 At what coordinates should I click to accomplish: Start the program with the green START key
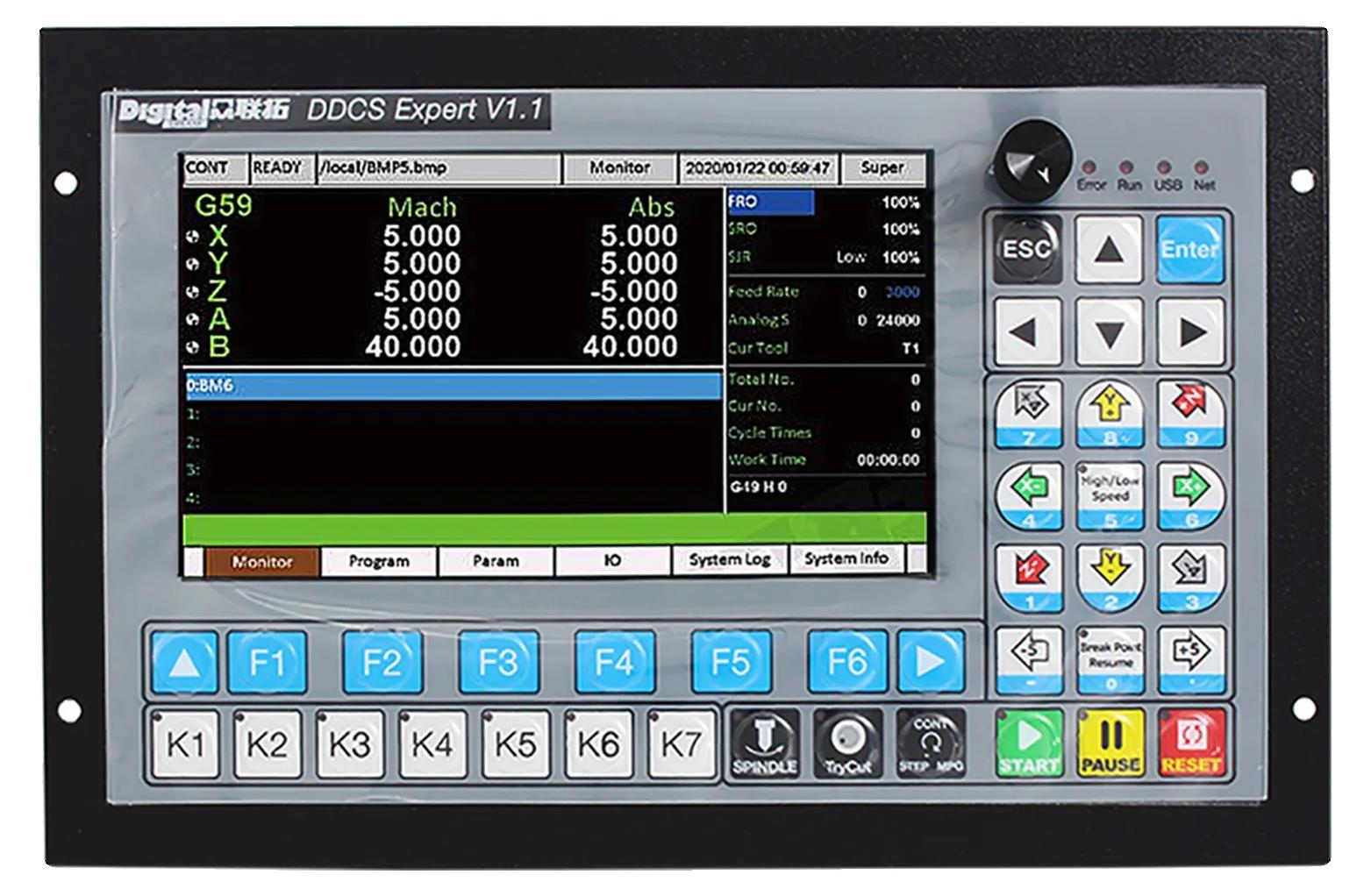[x=1029, y=743]
